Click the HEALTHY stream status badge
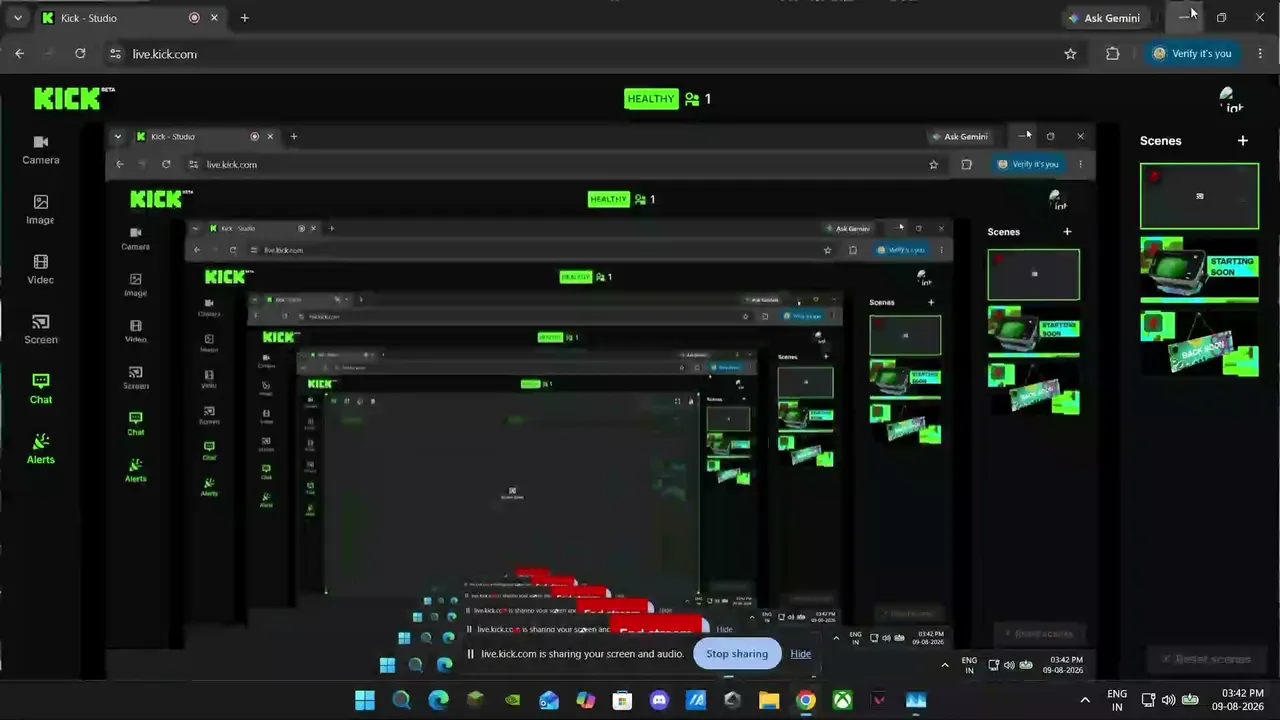This screenshot has height=720, width=1280. pos(651,99)
